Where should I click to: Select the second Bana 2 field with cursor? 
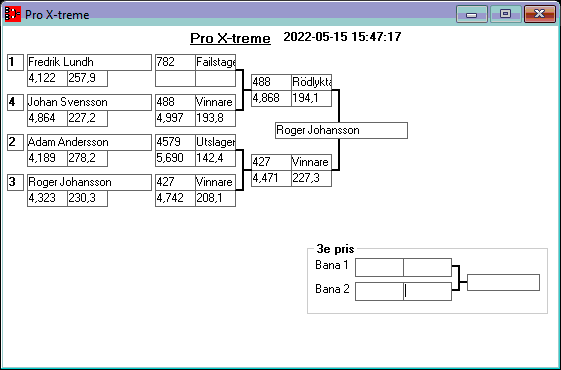click(427, 291)
